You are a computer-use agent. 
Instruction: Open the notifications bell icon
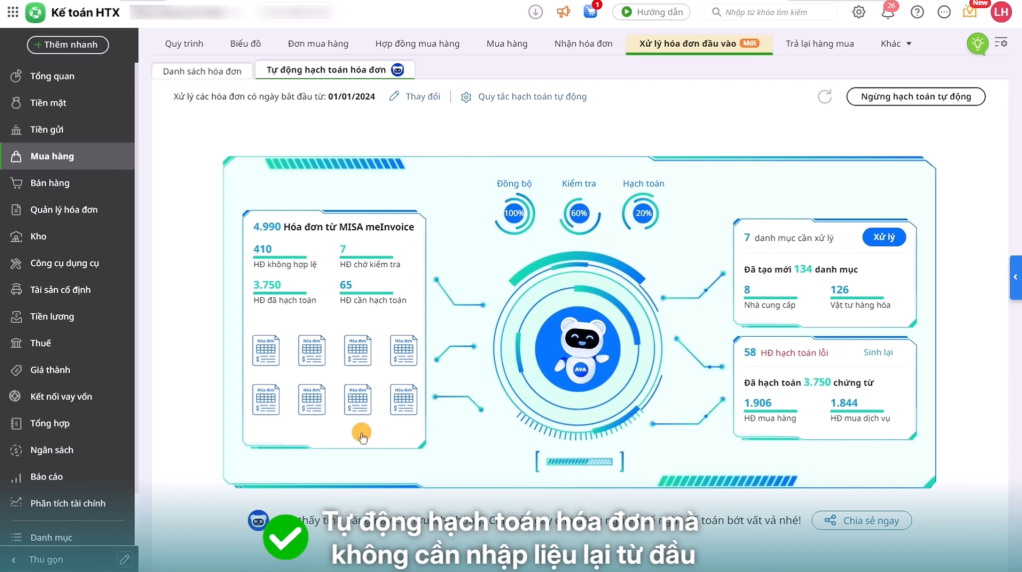point(888,12)
